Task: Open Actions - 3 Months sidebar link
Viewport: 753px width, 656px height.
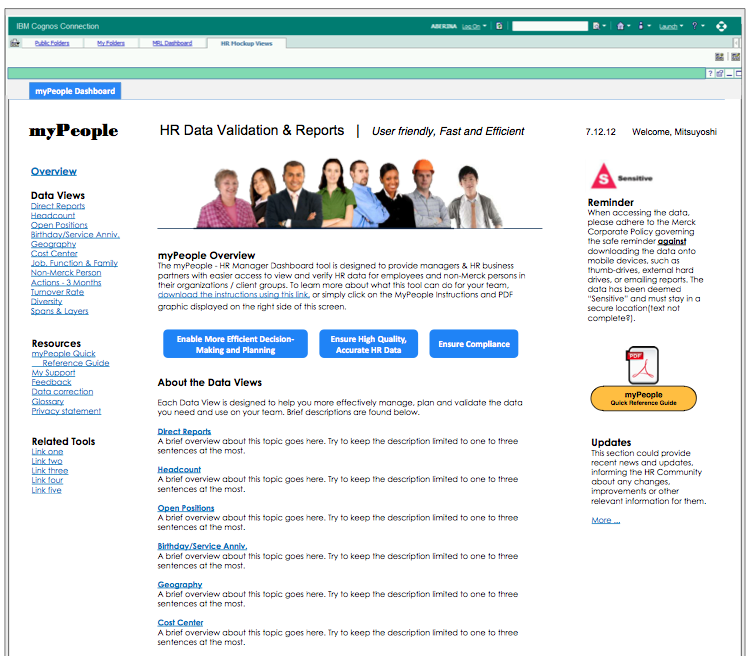Action: point(66,283)
